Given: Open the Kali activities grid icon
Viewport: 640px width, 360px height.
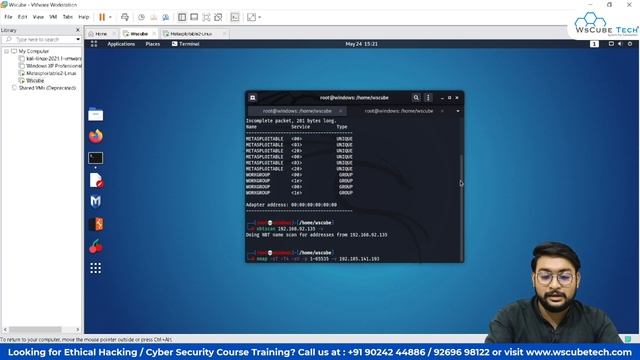Looking at the screenshot, I should tap(94, 44).
